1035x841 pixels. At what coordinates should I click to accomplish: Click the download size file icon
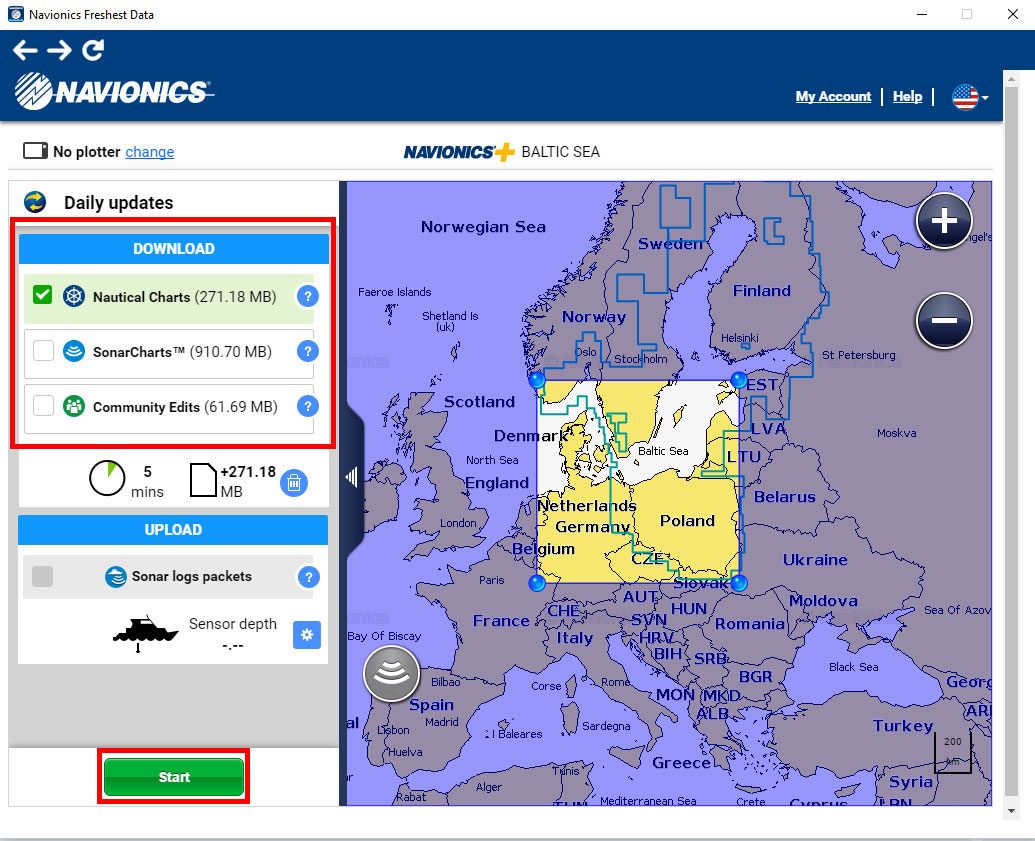pyautogui.click(x=203, y=480)
